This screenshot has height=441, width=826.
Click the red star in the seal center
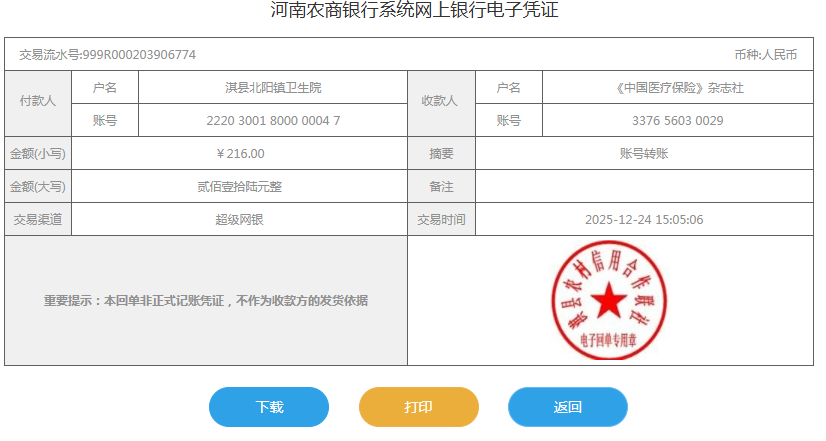607,299
